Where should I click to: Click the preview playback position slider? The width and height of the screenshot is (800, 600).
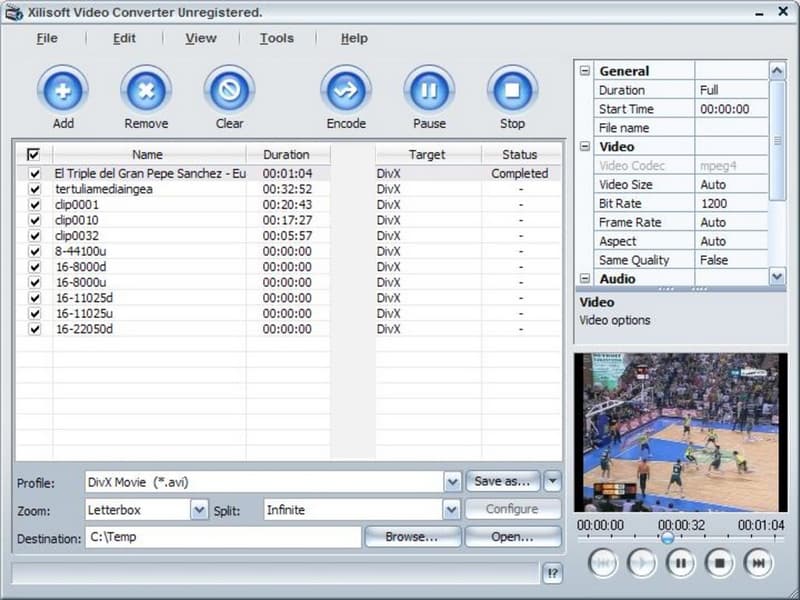667,538
